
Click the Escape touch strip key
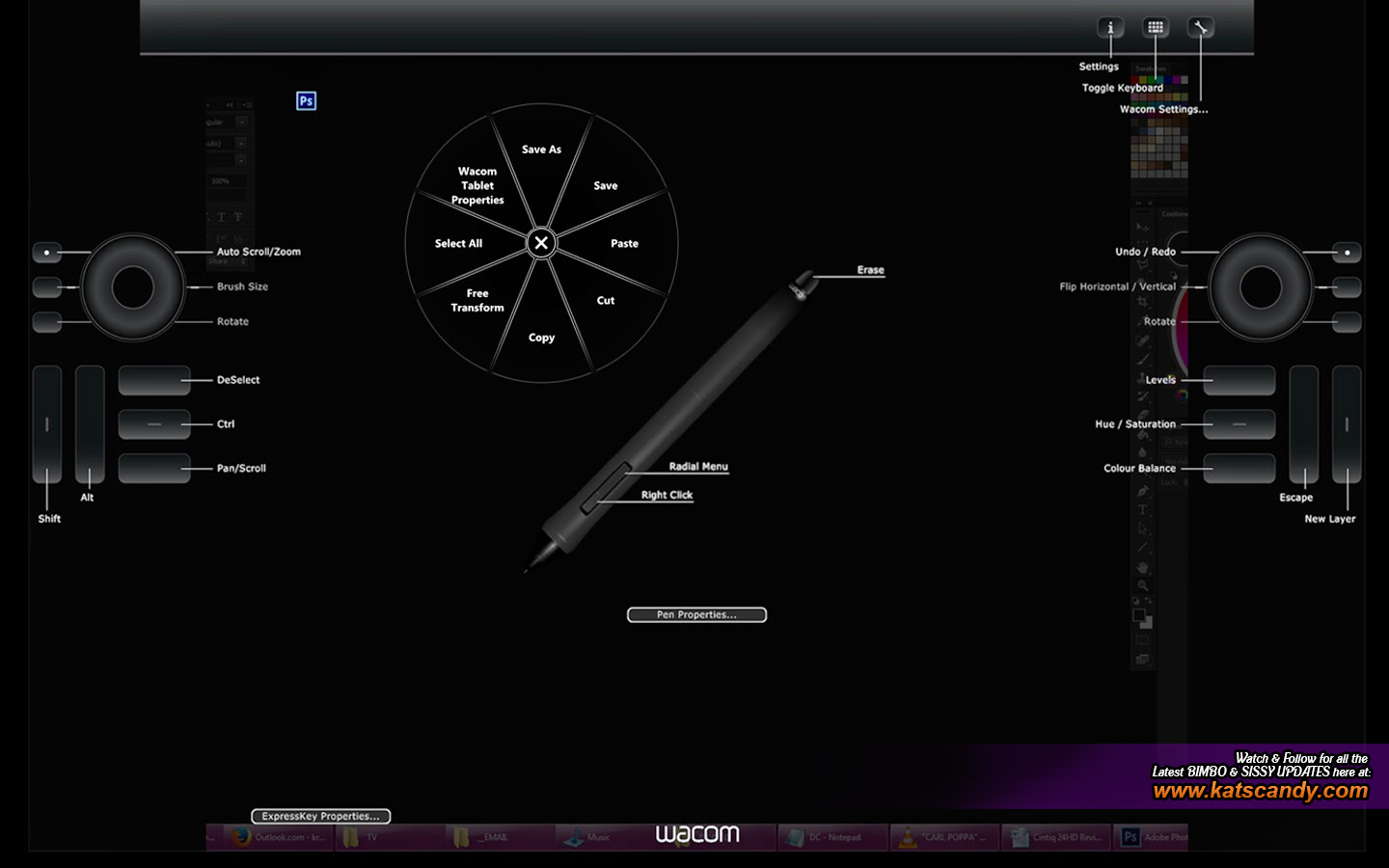[x=1304, y=424]
